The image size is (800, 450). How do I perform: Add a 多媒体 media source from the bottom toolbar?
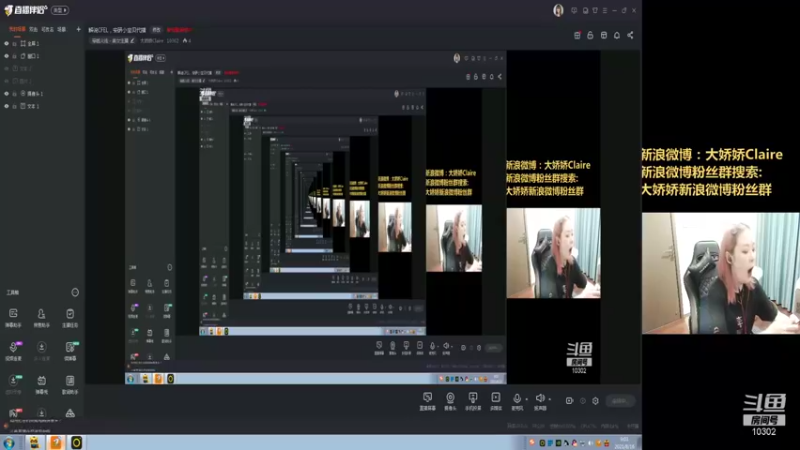(x=495, y=401)
